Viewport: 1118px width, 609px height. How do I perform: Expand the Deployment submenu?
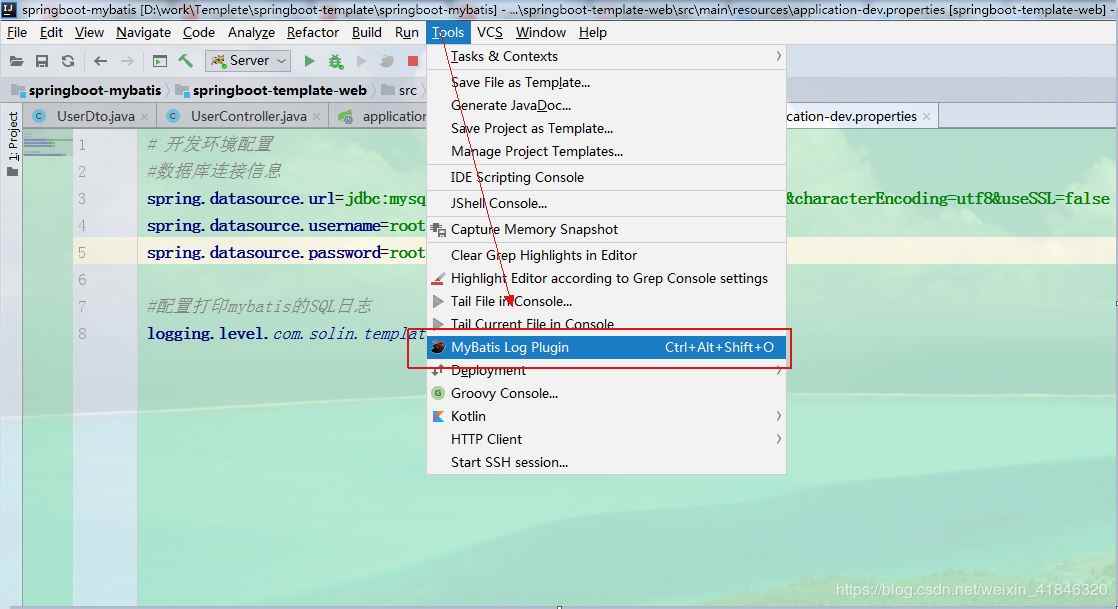coord(490,370)
